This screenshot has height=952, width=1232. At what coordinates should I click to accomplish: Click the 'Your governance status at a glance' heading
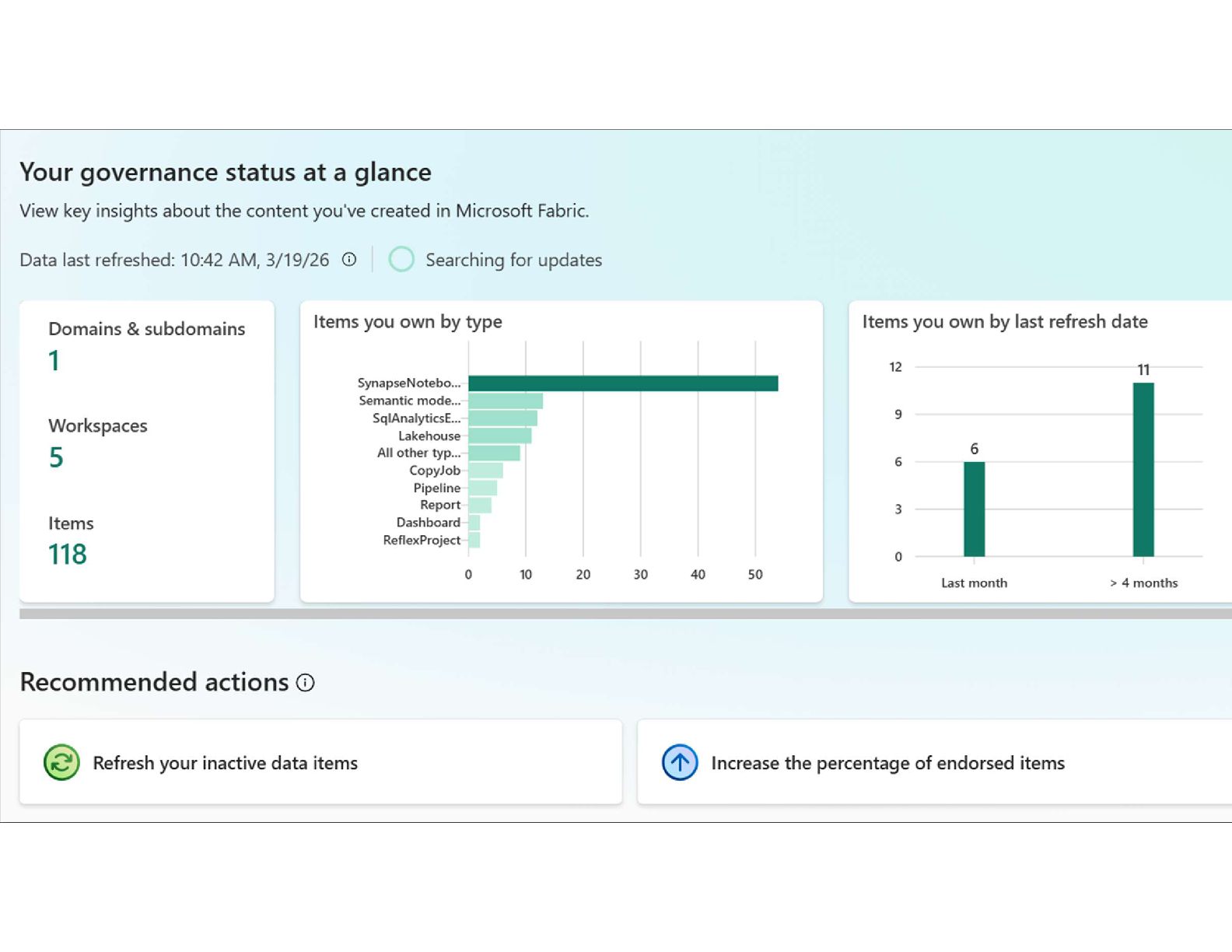point(226,172)
